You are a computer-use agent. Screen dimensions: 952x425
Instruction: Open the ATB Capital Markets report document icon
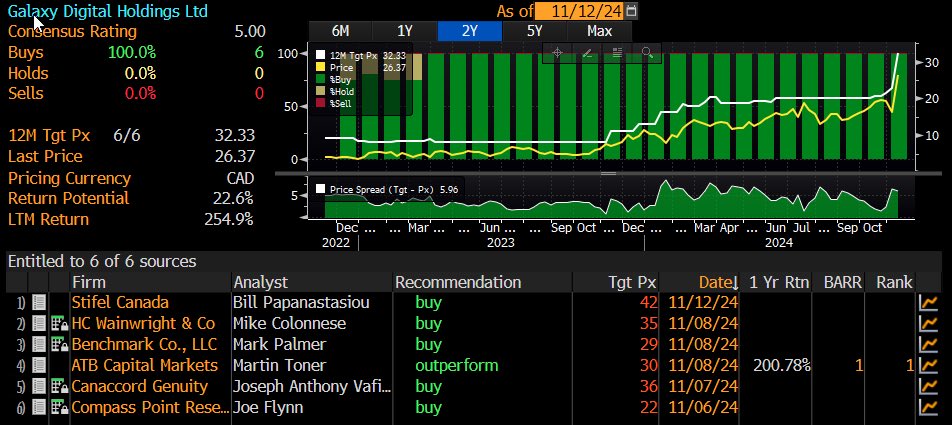tap(39, 366)
